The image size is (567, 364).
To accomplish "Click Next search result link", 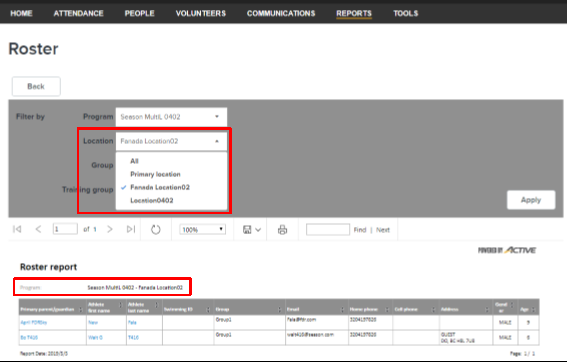I will click(383, 230).
